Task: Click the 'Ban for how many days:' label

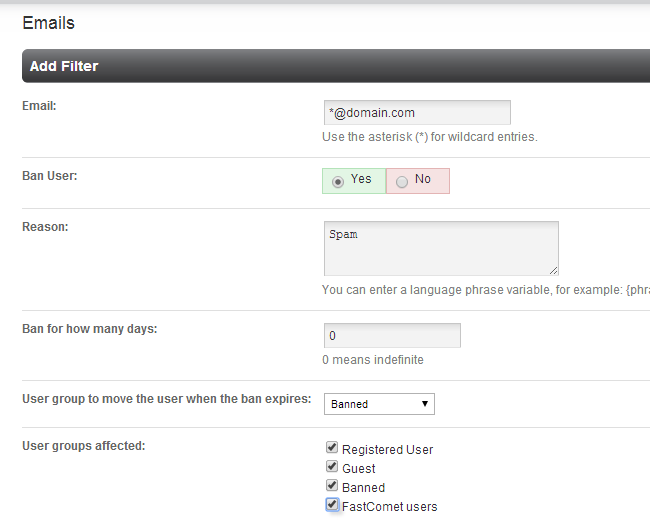Action: point(90,329)
